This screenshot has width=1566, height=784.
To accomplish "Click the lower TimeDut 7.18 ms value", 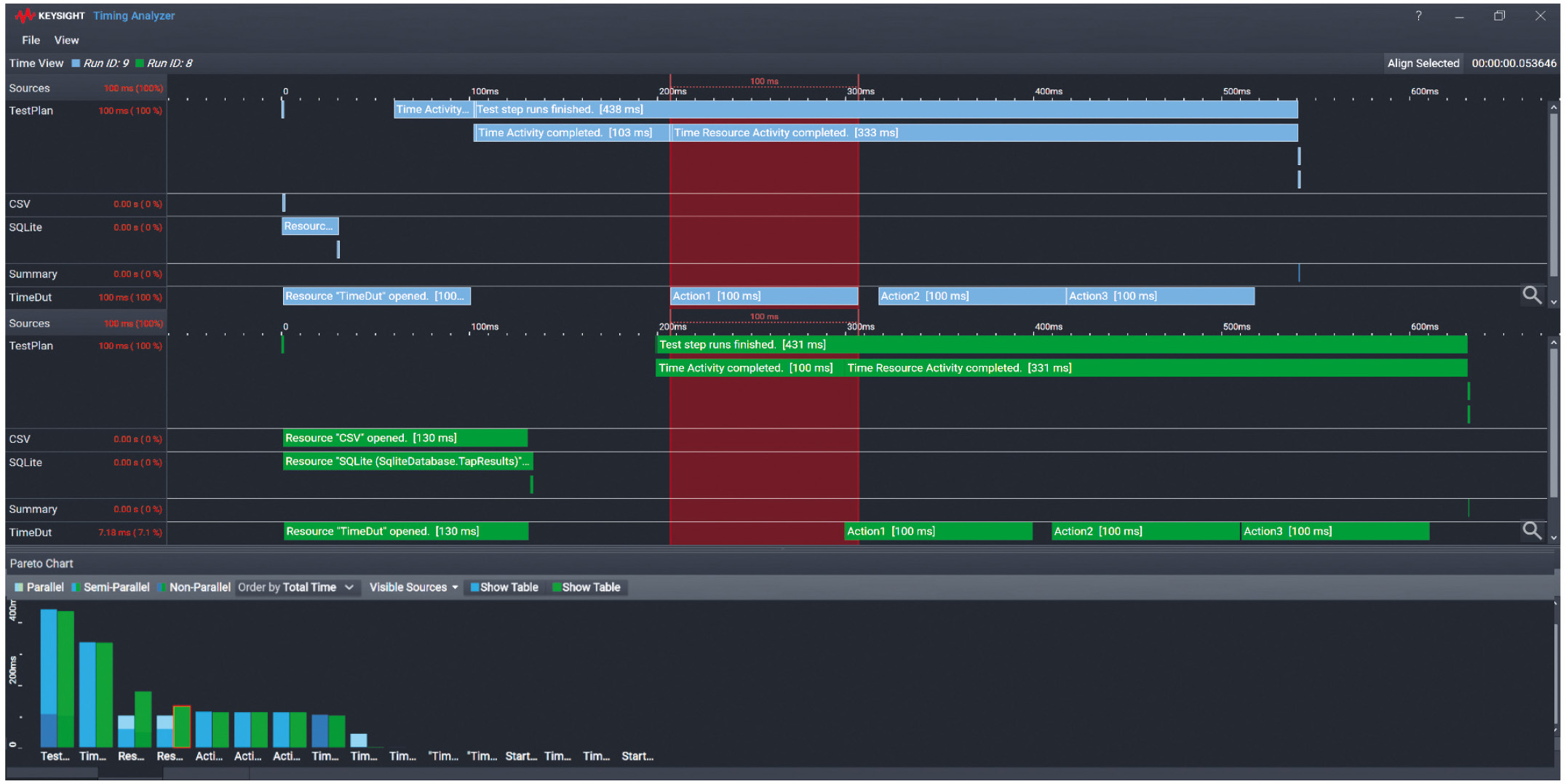I will click(130, 533).
